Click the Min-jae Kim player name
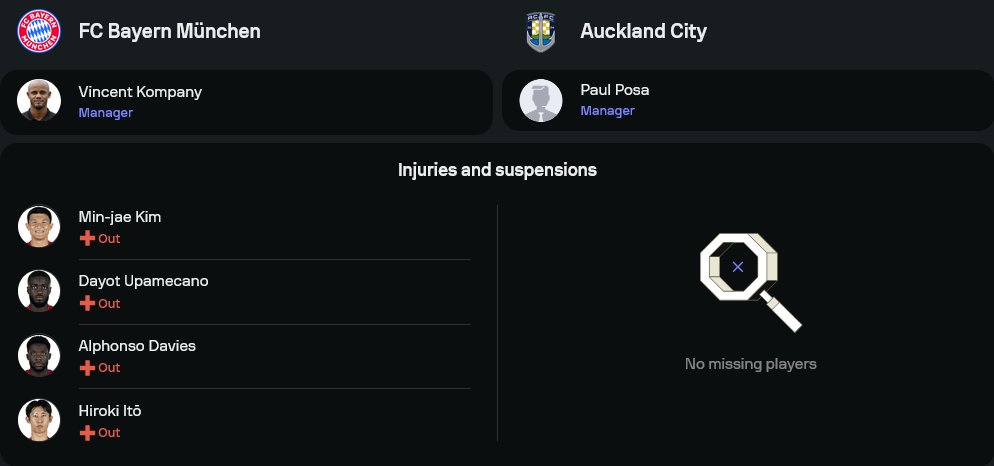Image resolution: width=994 pixels, height=466 pixels. click(120, 217)
